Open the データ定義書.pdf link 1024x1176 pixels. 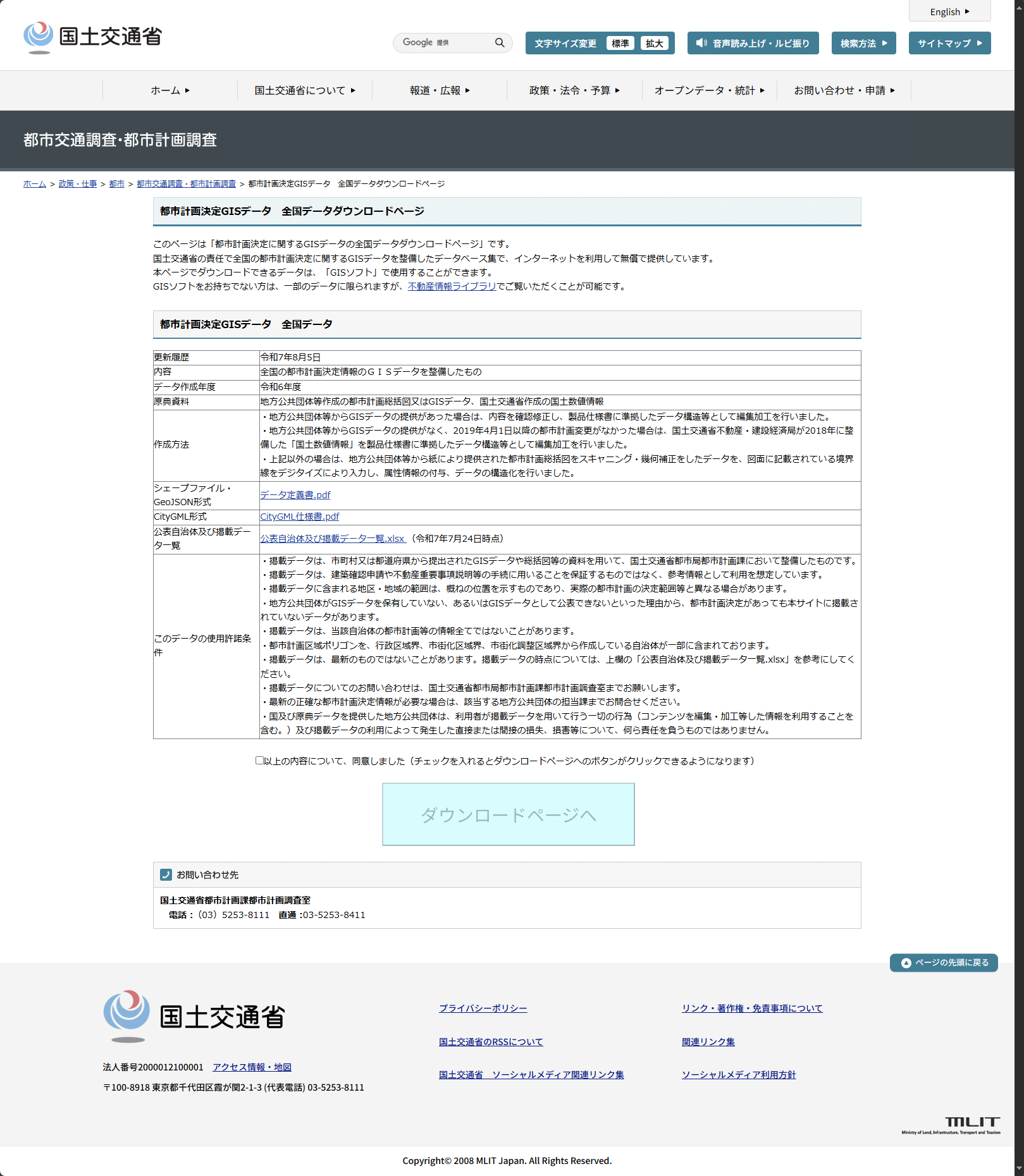tap(295, 495)
